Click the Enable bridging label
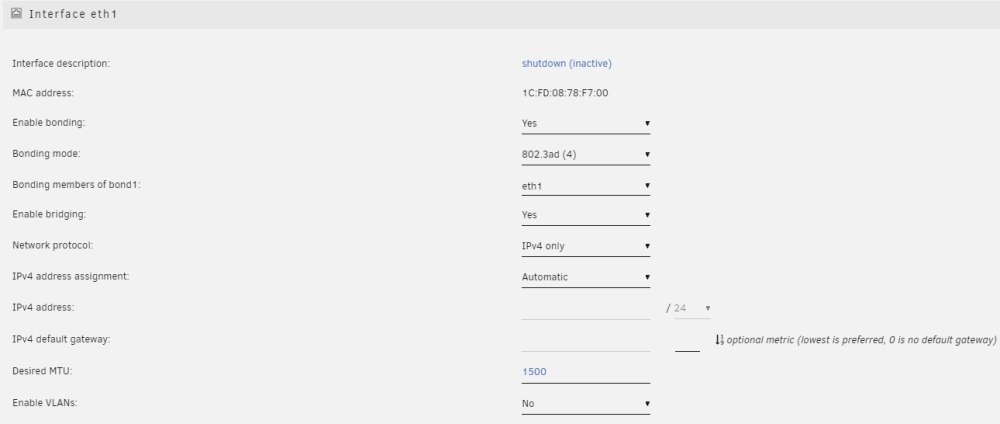1000x424 pixels. (49, 215)
